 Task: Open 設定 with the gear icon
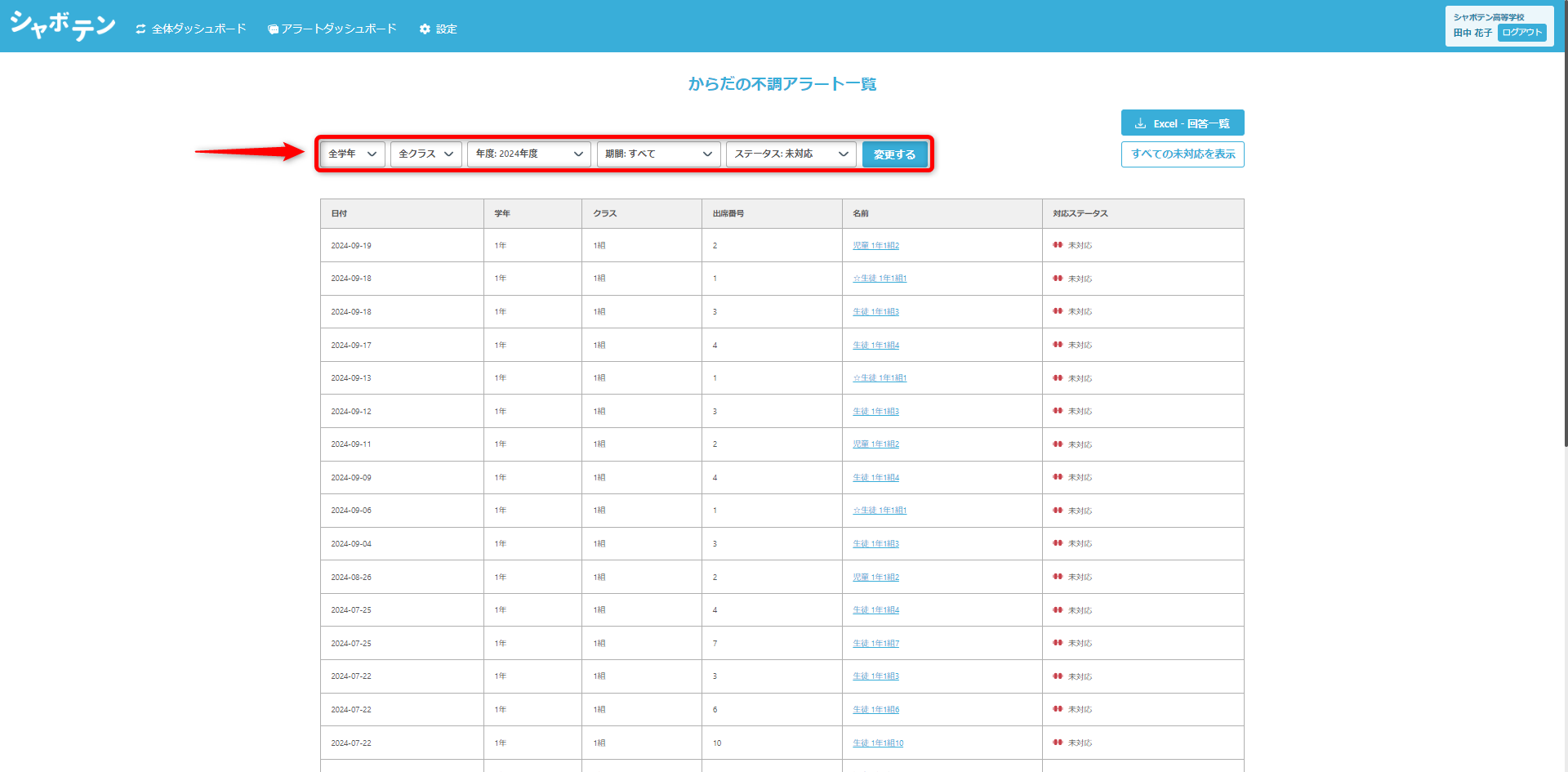pyautogui.click(x=438, y=29)
